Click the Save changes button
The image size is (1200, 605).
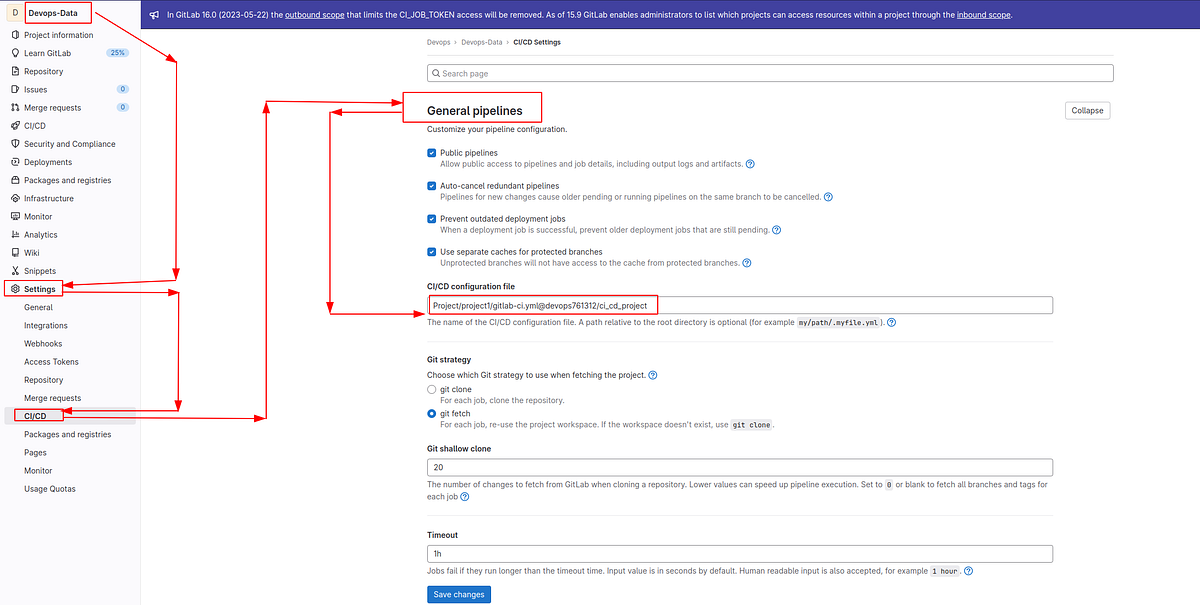pyautogui.click(x=458, y=593)
